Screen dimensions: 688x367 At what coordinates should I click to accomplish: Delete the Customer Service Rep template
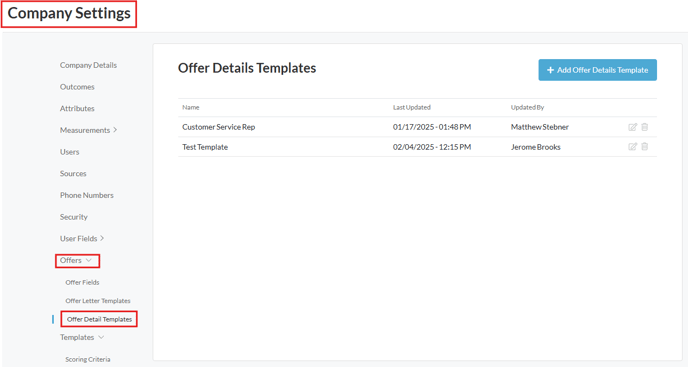(x=645, y=127)
